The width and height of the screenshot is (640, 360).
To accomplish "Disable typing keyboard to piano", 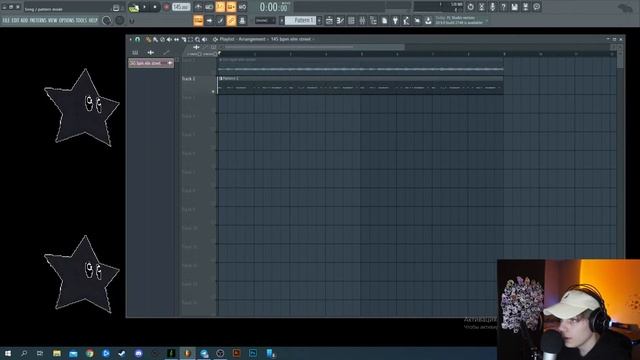I will click(198, 20).
